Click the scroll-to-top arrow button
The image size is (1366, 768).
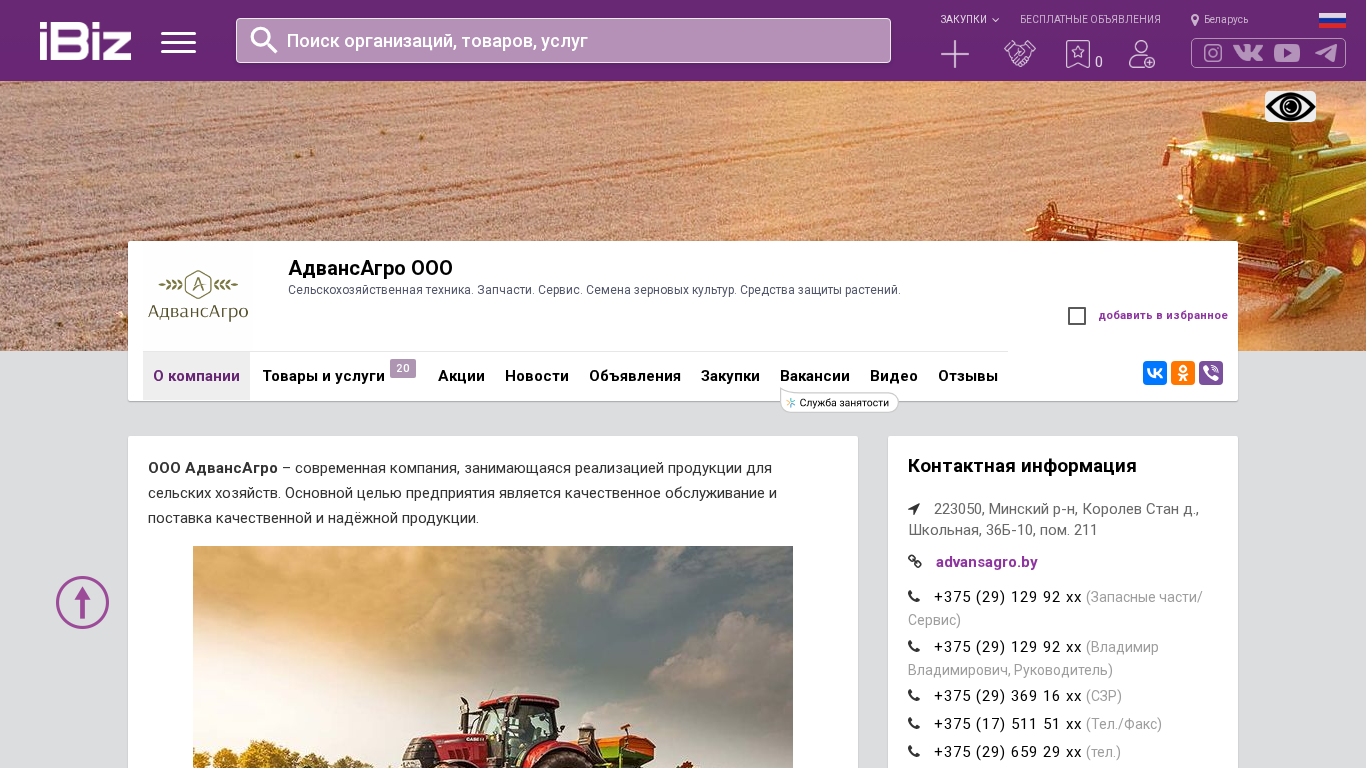[x=82, y=602]
